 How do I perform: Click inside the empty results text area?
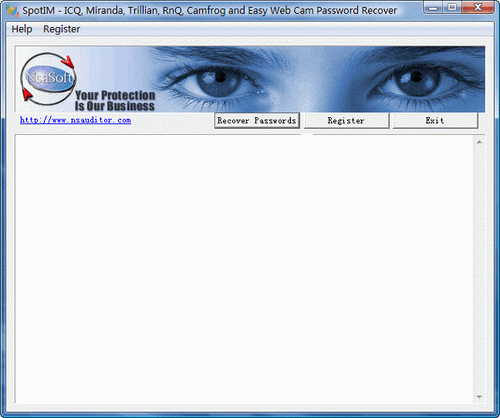click(244, 269)
